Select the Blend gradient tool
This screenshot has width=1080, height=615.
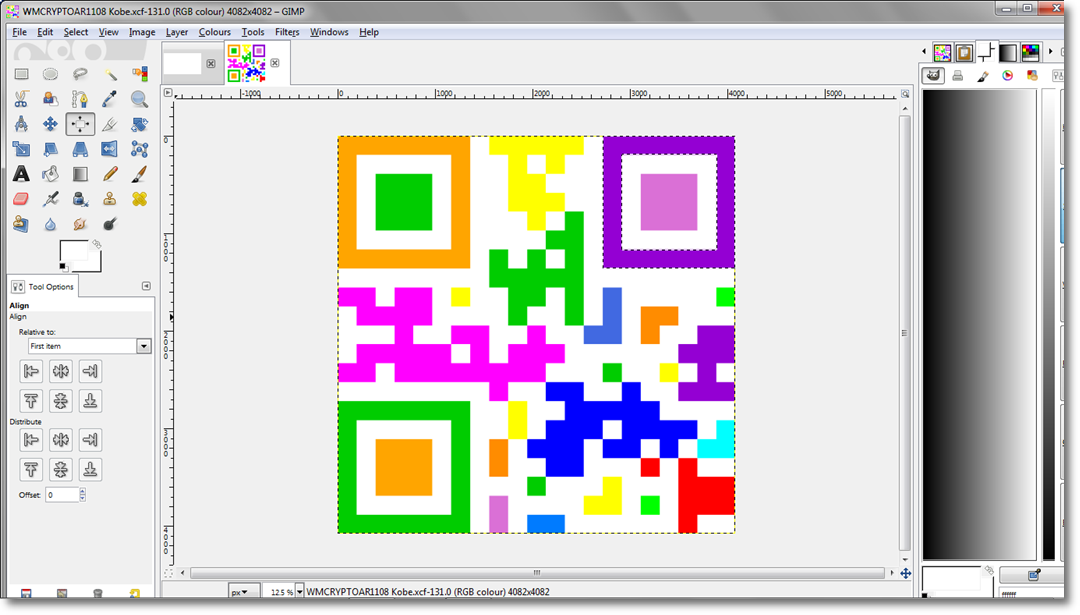point(80,174)
